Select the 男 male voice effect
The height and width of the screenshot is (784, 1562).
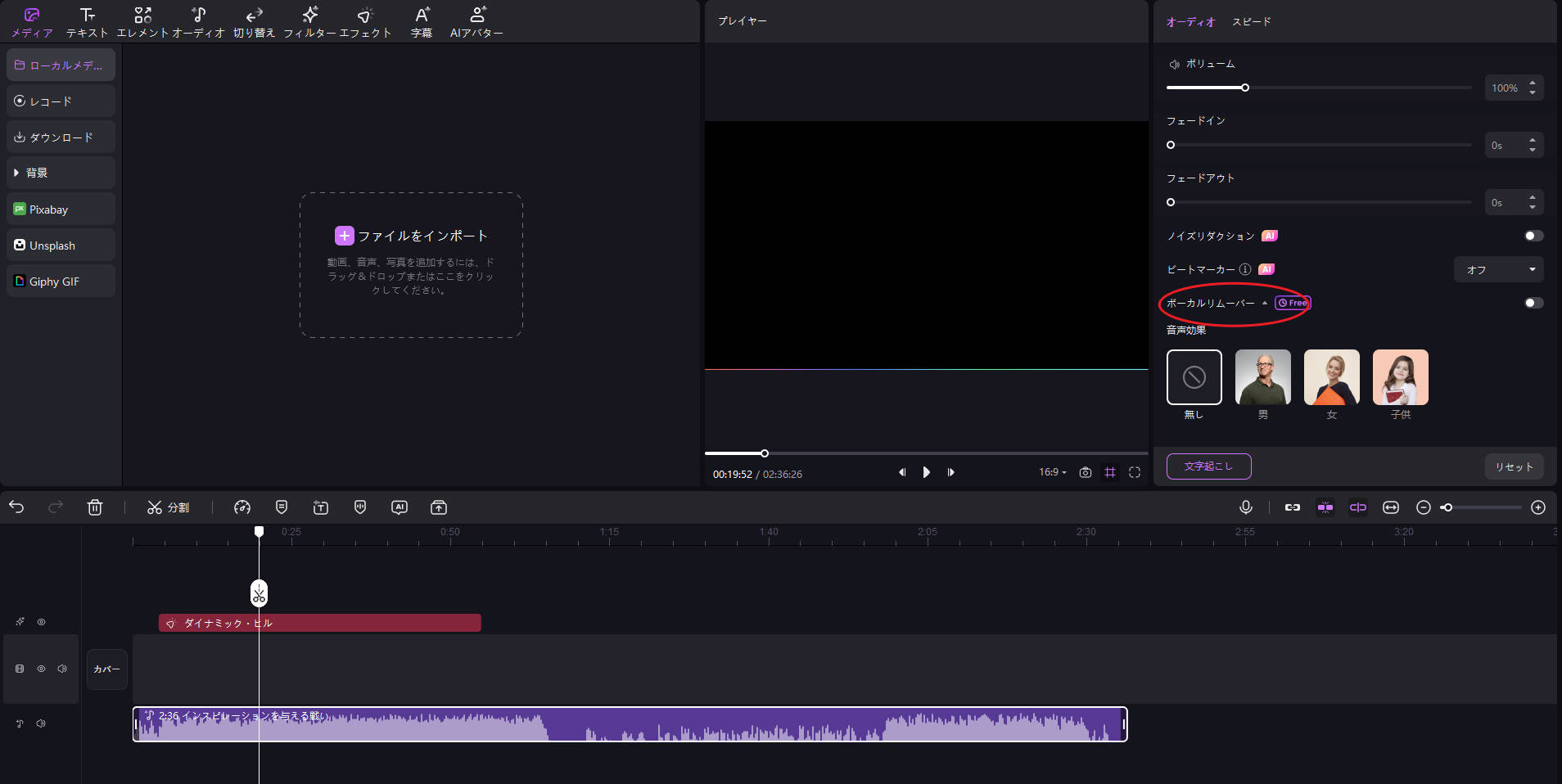[x=1263, y=377]
